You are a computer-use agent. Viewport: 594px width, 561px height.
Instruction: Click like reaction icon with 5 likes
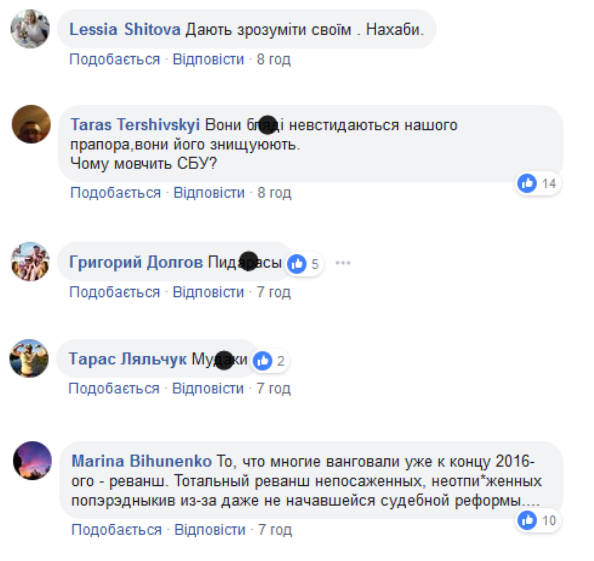point(297,264)
